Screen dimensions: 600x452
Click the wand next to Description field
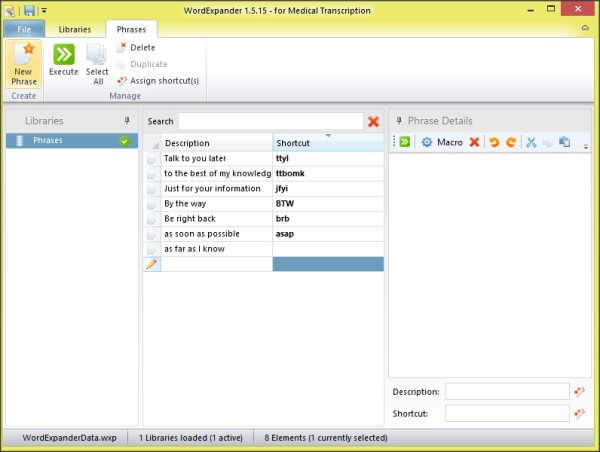tap(579, 392)
